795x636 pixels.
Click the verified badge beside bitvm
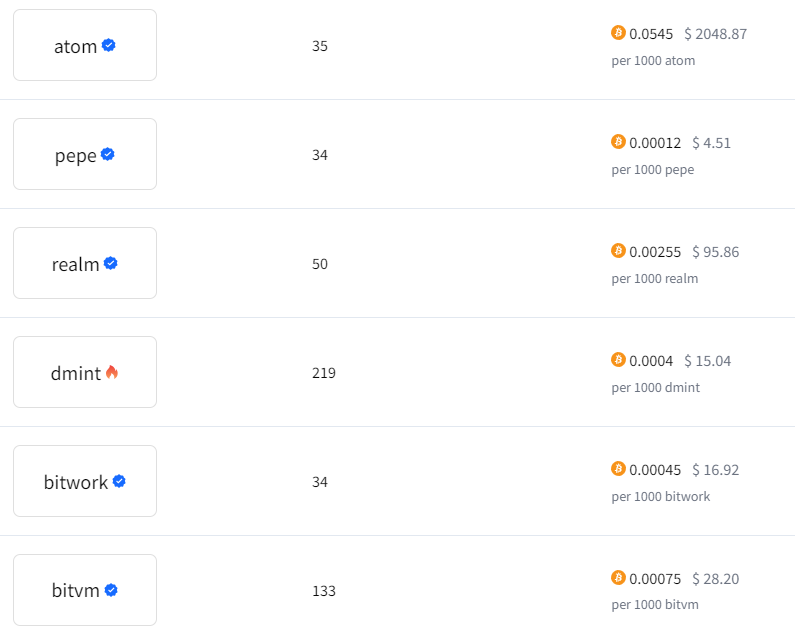111,590
